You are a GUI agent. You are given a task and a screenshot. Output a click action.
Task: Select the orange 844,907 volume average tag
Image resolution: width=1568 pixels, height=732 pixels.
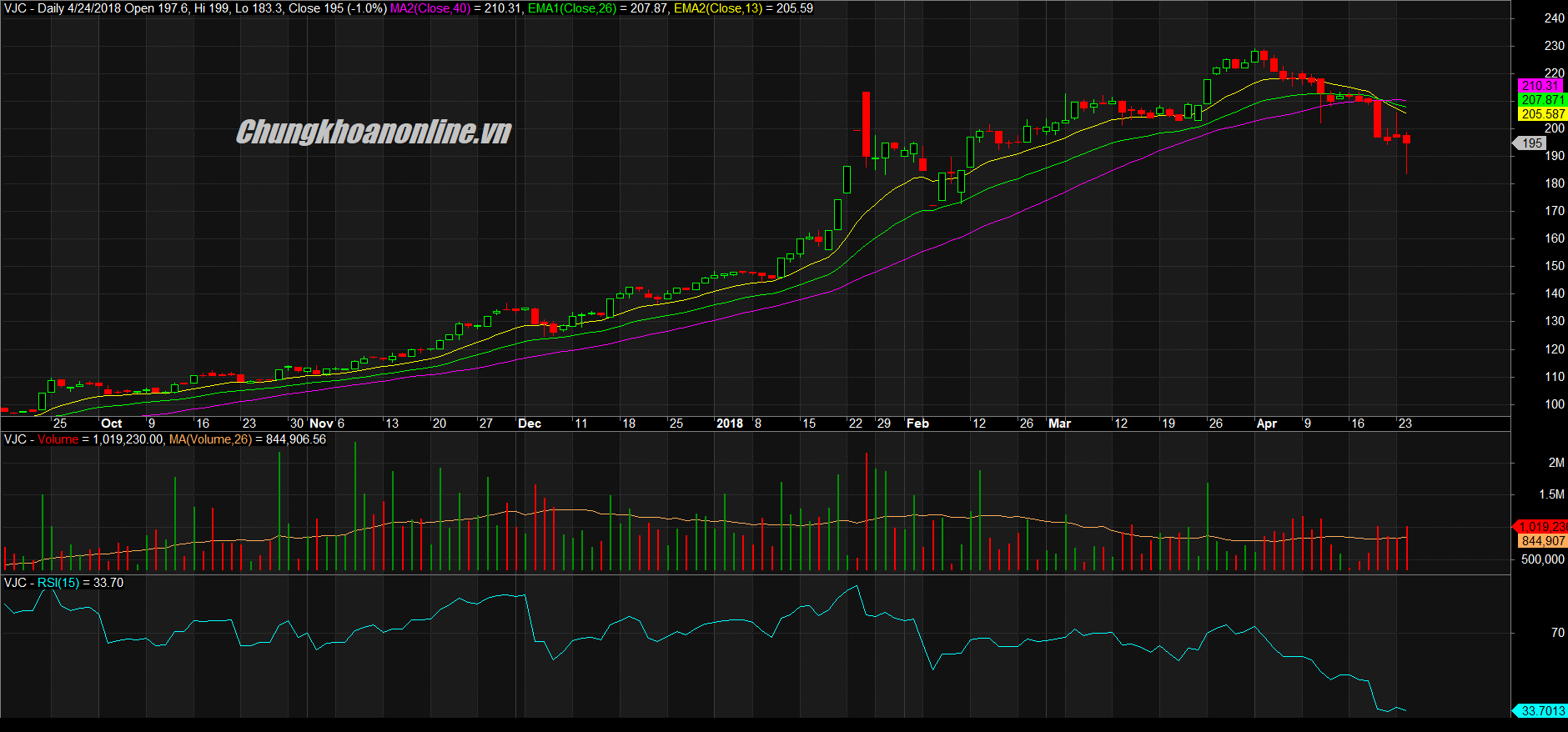pyautogui.click(x=1542, y=541)
